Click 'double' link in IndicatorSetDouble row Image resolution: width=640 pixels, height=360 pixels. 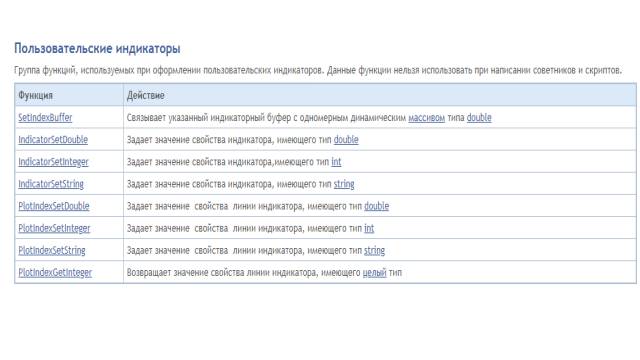point(346,140)
